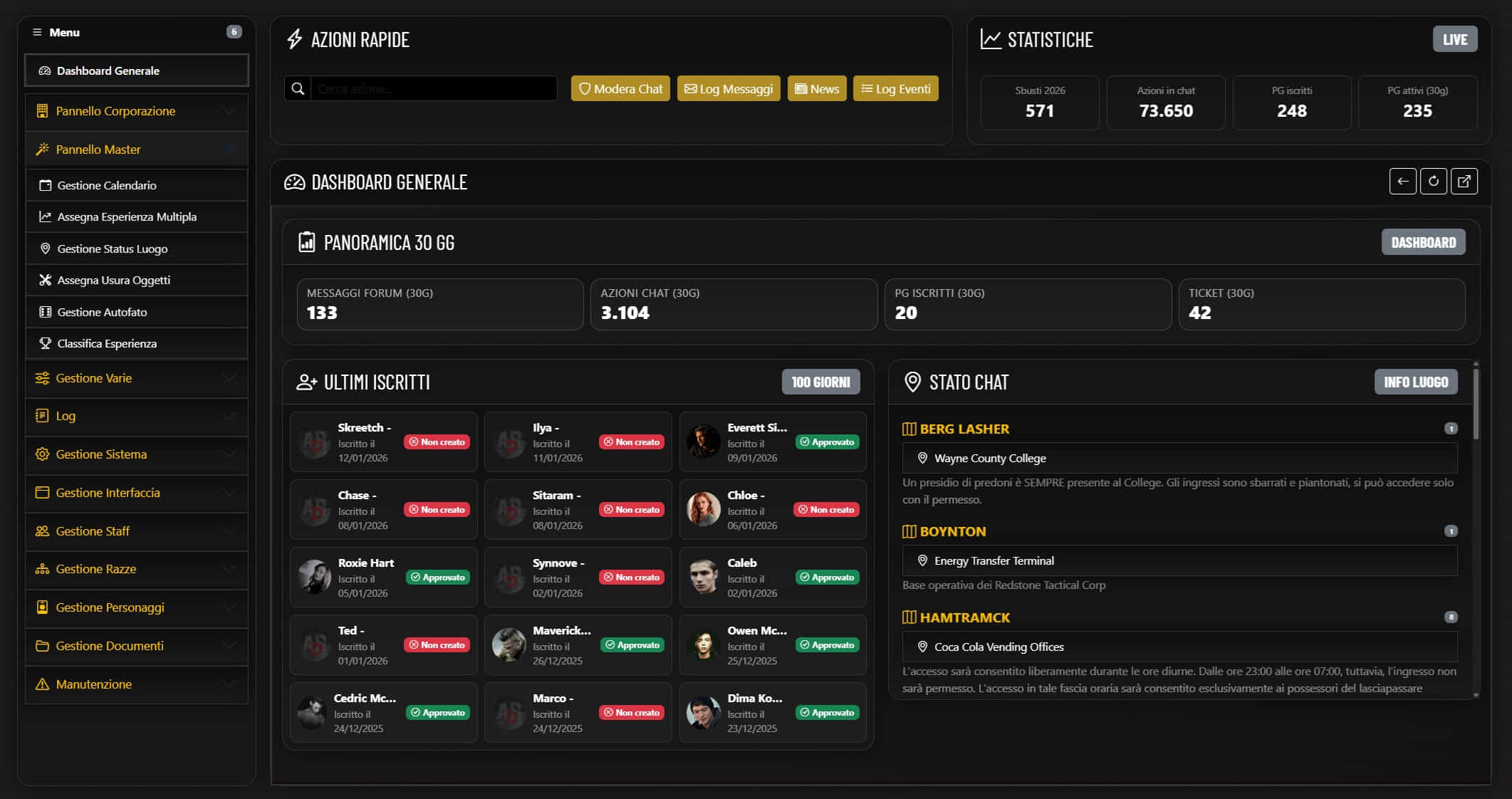1512x799 pixels.
Task: Expand Pannello Corporazione chevron
Action: 229,111
